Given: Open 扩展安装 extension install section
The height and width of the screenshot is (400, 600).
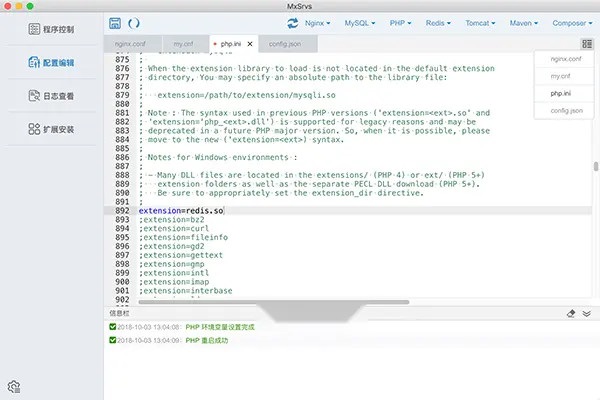Looking at the screenshot, I should tap(51, 129).
